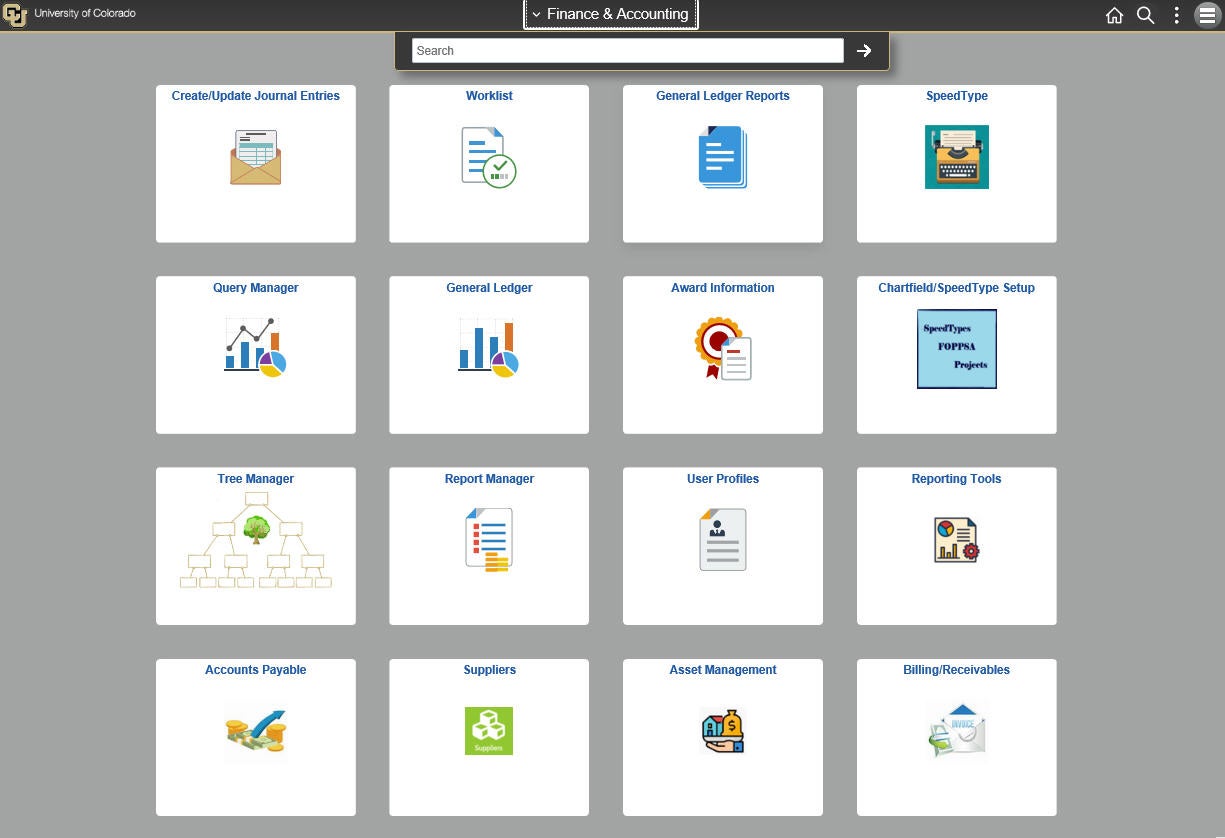Click the green Suppliers boxes icon
This screenshot has height=838, width=1225.
tap(489, 731)
